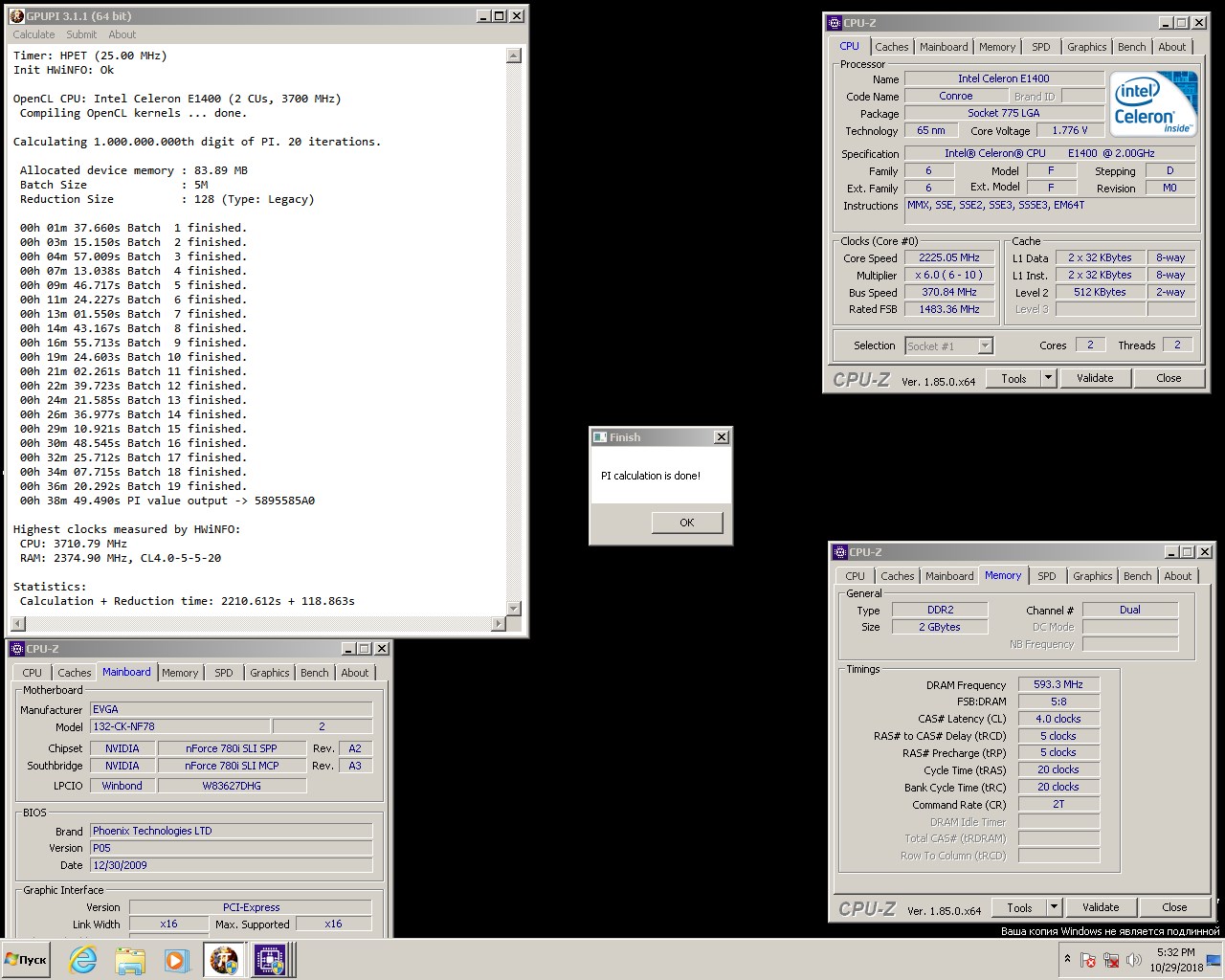Switch to Mainboard tab in CPU-Z CPU window
The image size is (1225, 980).
944,47
